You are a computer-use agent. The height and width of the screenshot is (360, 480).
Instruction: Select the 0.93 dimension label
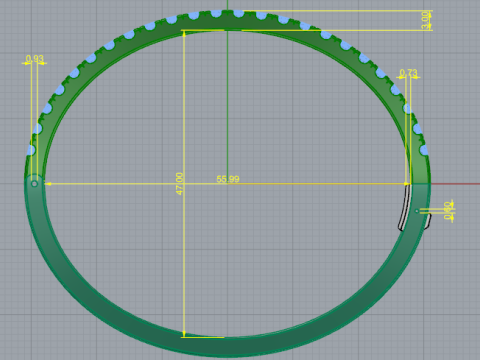35,59
